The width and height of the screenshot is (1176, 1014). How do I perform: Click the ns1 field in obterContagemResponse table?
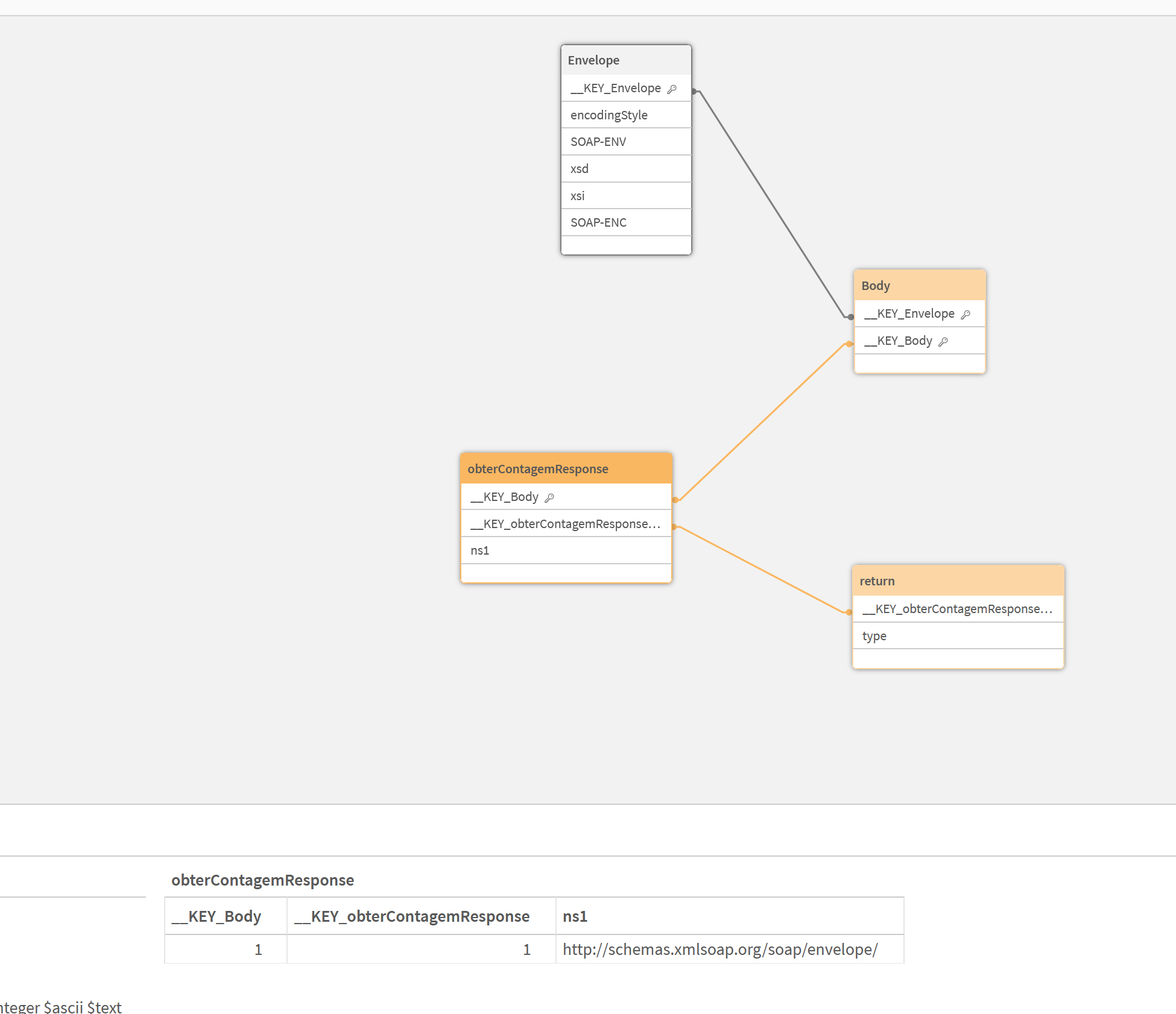click(x=566, y=550)
